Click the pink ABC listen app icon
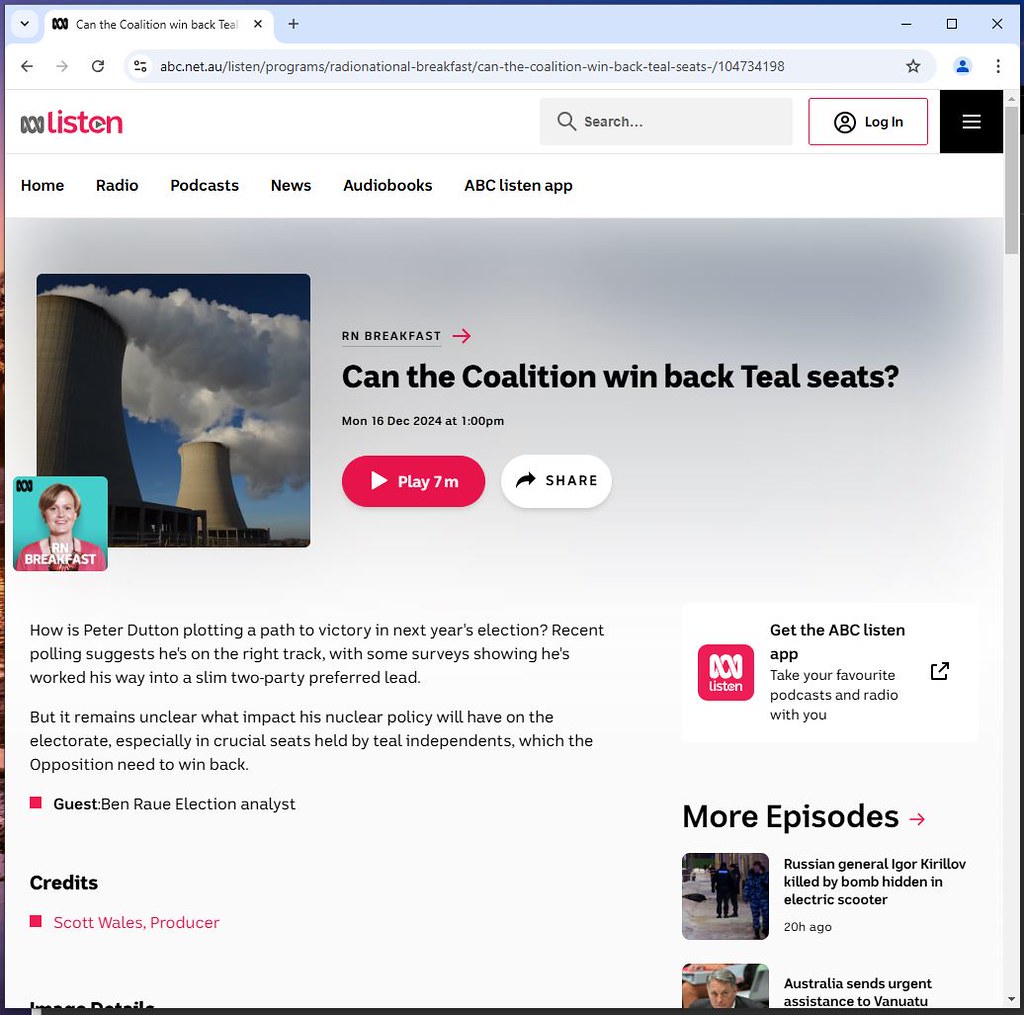1024x1015 pixels. coord(726,672)
